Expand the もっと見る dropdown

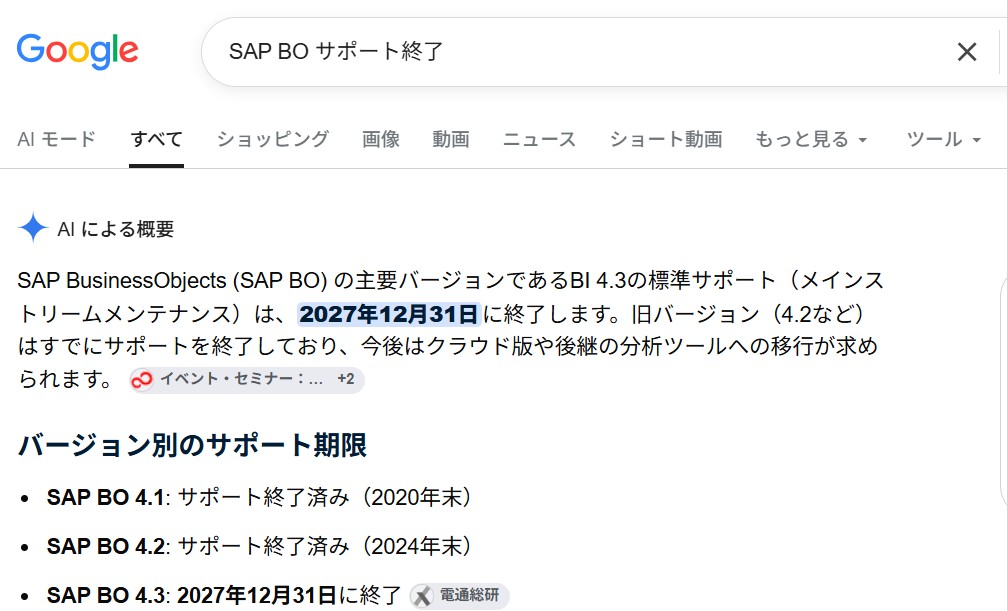[811, 139]
